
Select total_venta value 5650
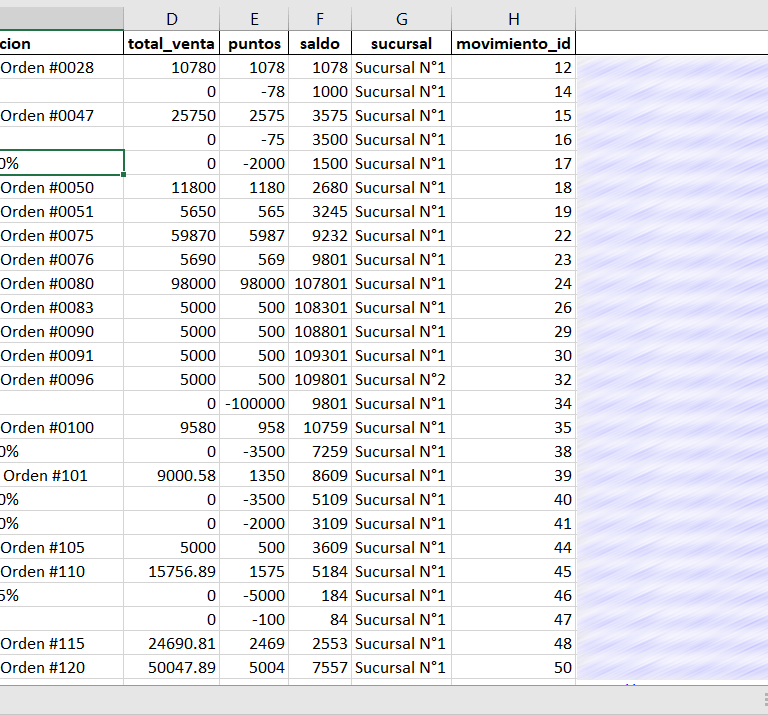tap(171, 211)
